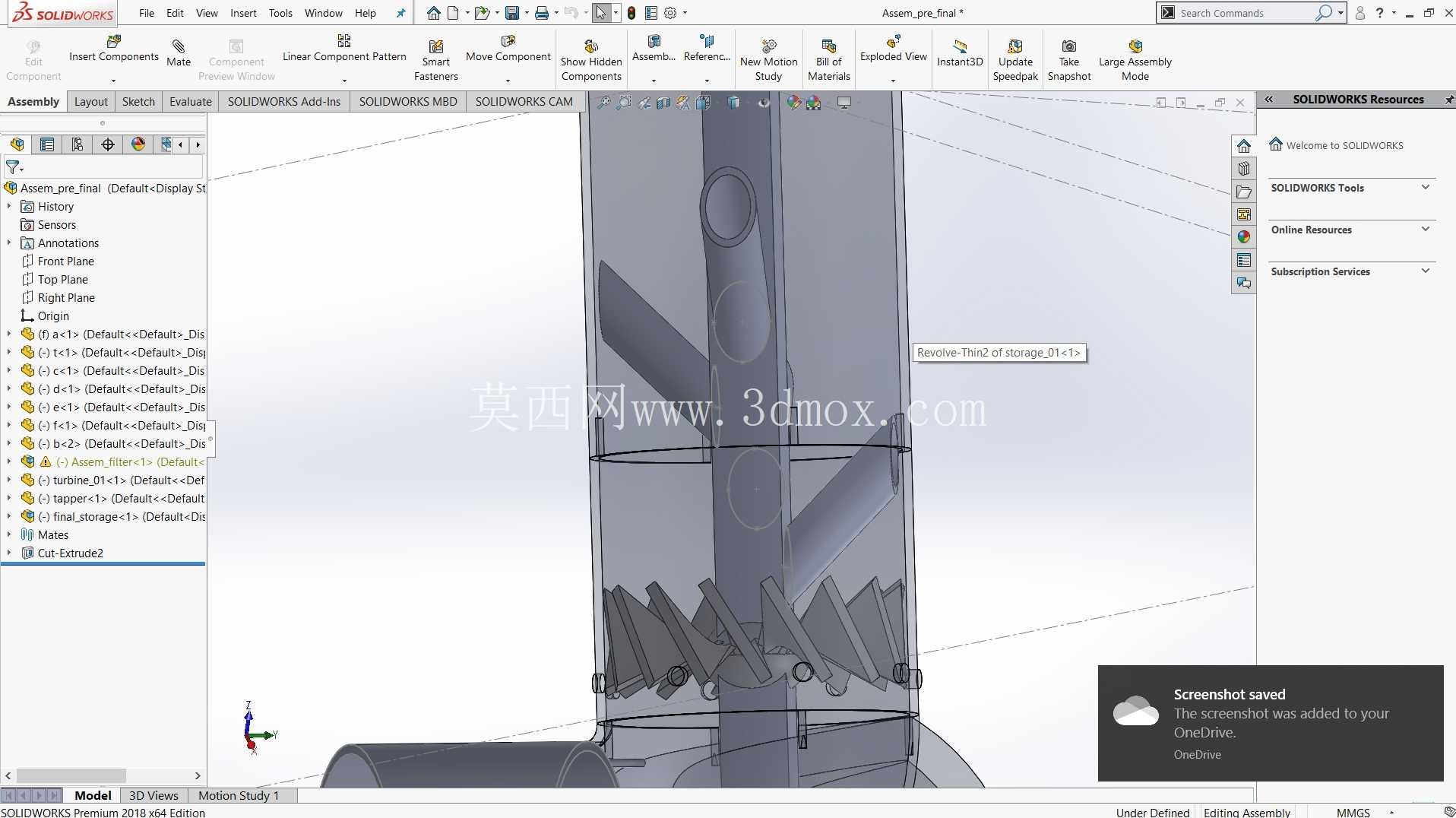Screen dimensions: 1456x818
Task: Pin the SOLIDWORKS Resources task pane
Action: (x=1449, y=100)
